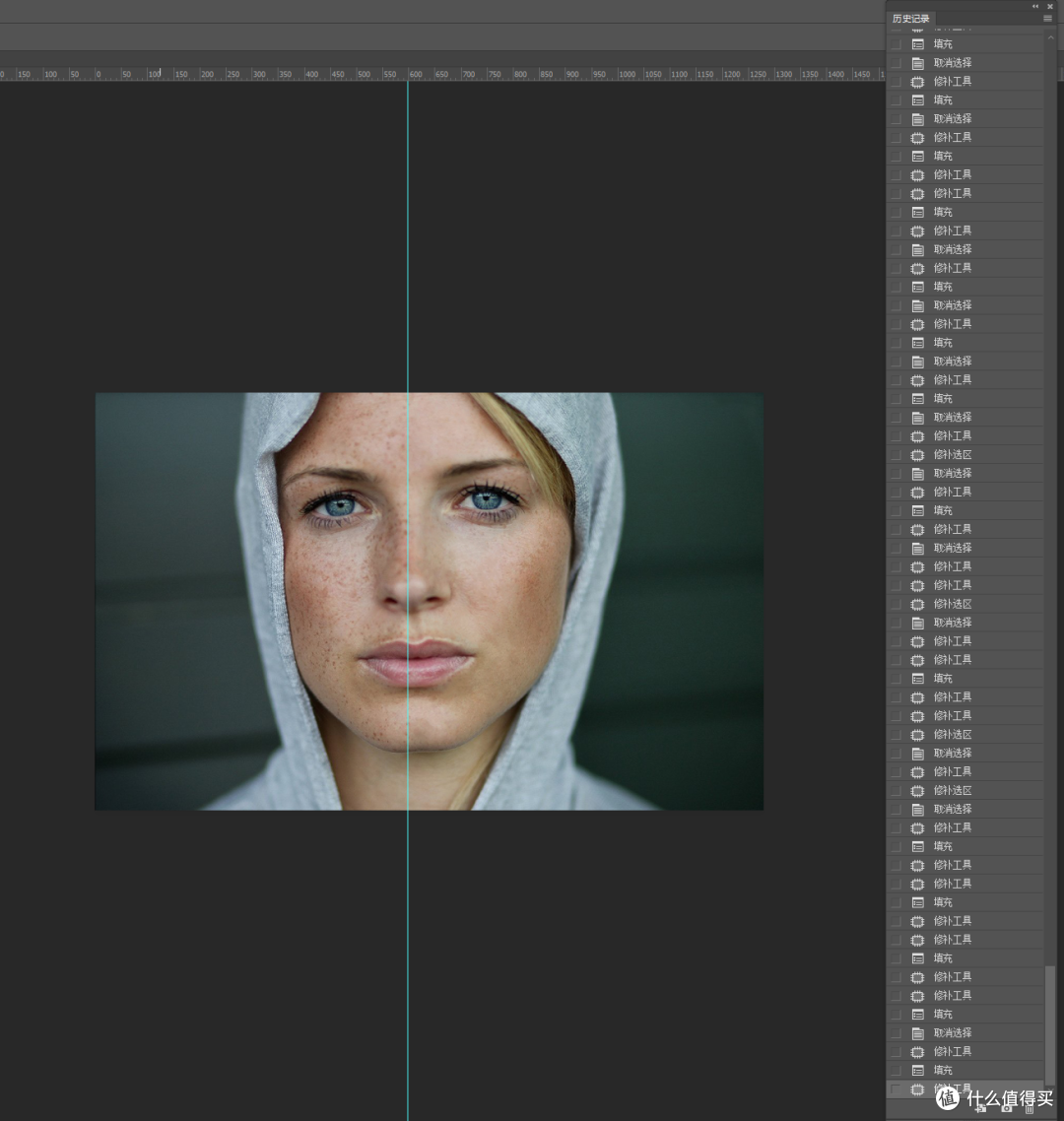
Task: Toggle source box of first 取消选择 state
Action: (896, 63)
